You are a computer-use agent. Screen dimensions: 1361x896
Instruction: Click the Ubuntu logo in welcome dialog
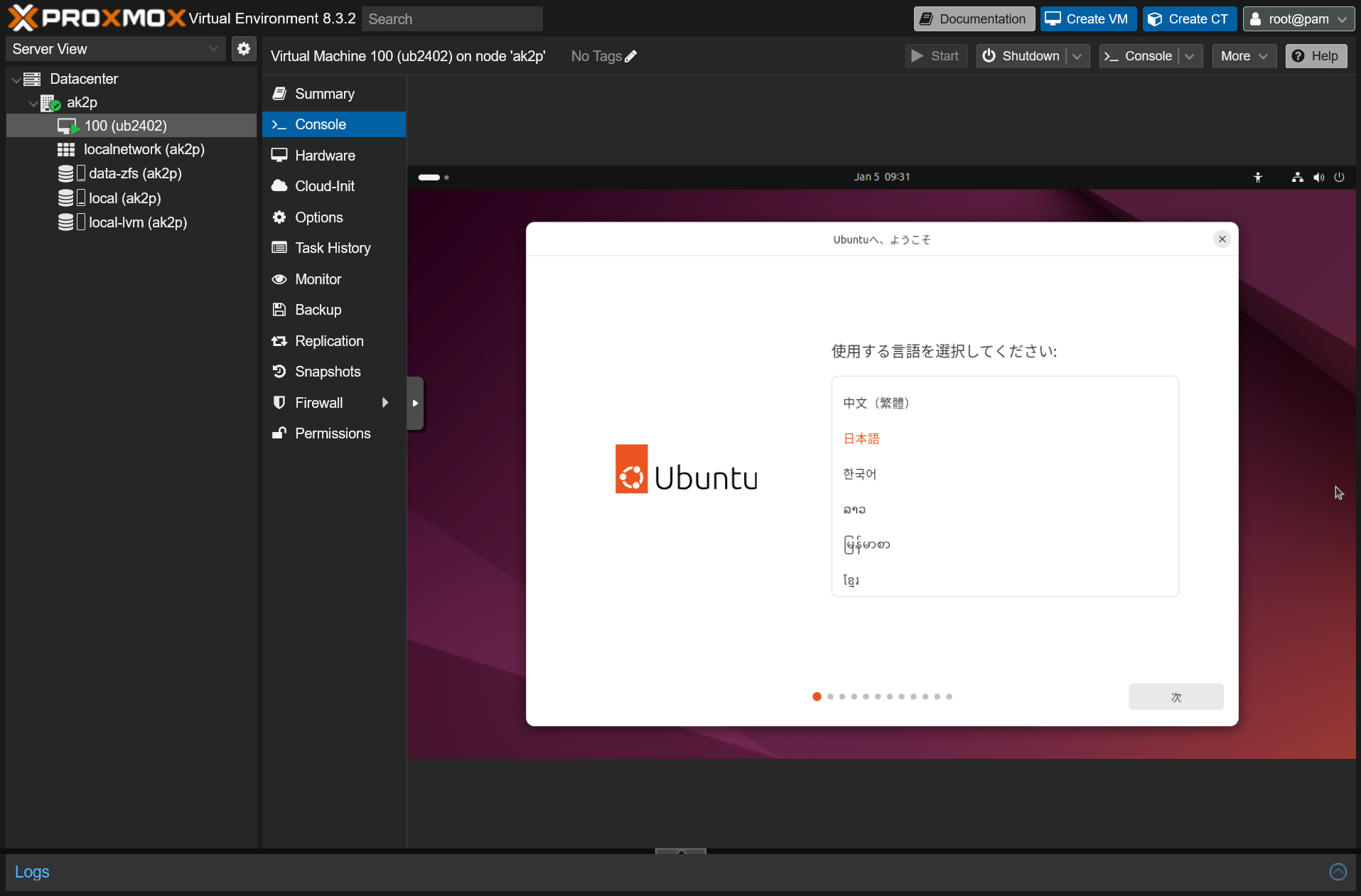tap(687, 470)
